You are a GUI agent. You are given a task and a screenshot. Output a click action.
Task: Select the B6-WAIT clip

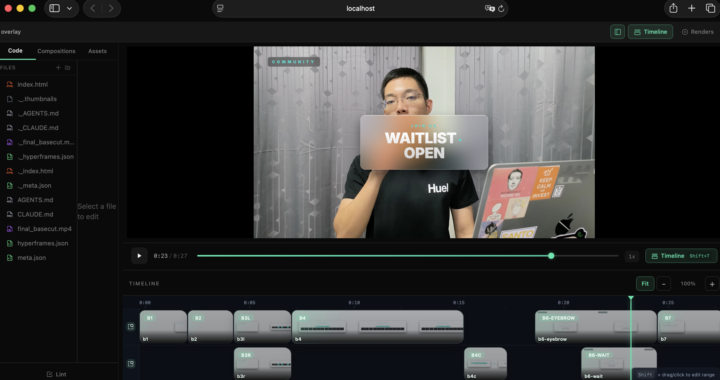pos(619,363)
